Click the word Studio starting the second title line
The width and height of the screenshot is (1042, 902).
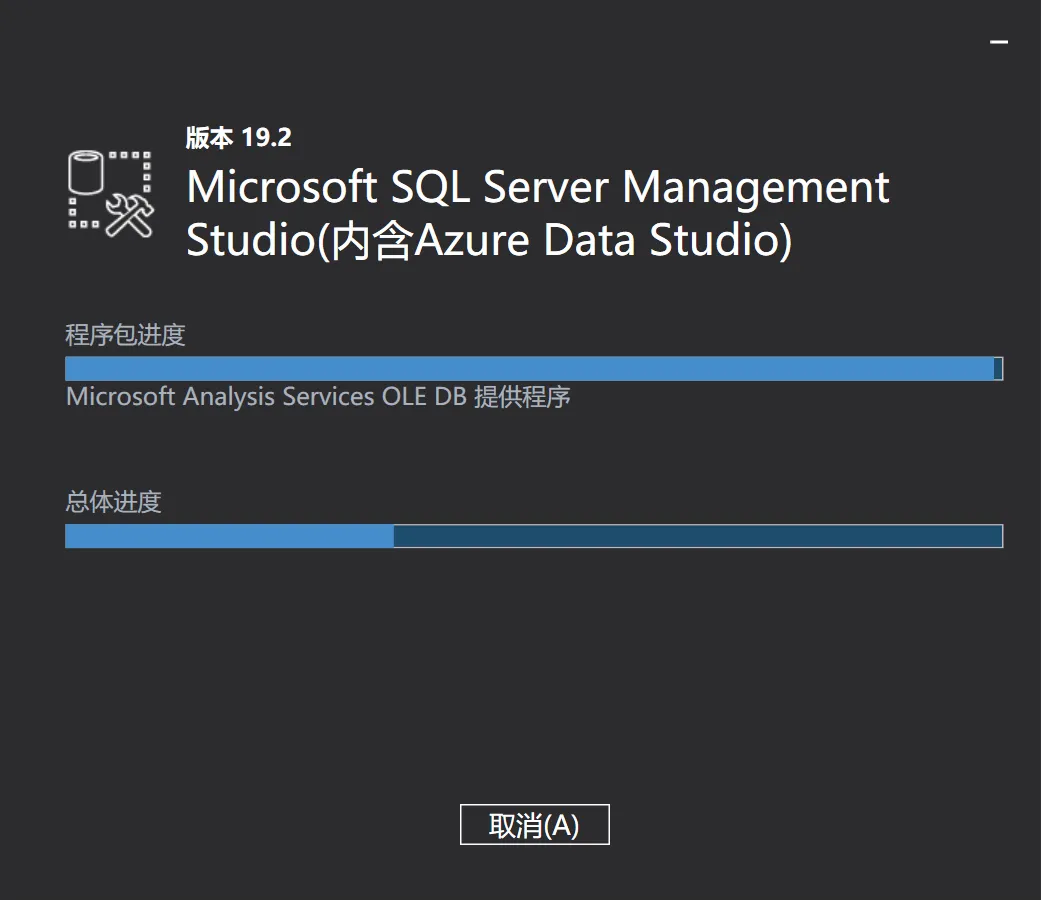click(250, 241)
